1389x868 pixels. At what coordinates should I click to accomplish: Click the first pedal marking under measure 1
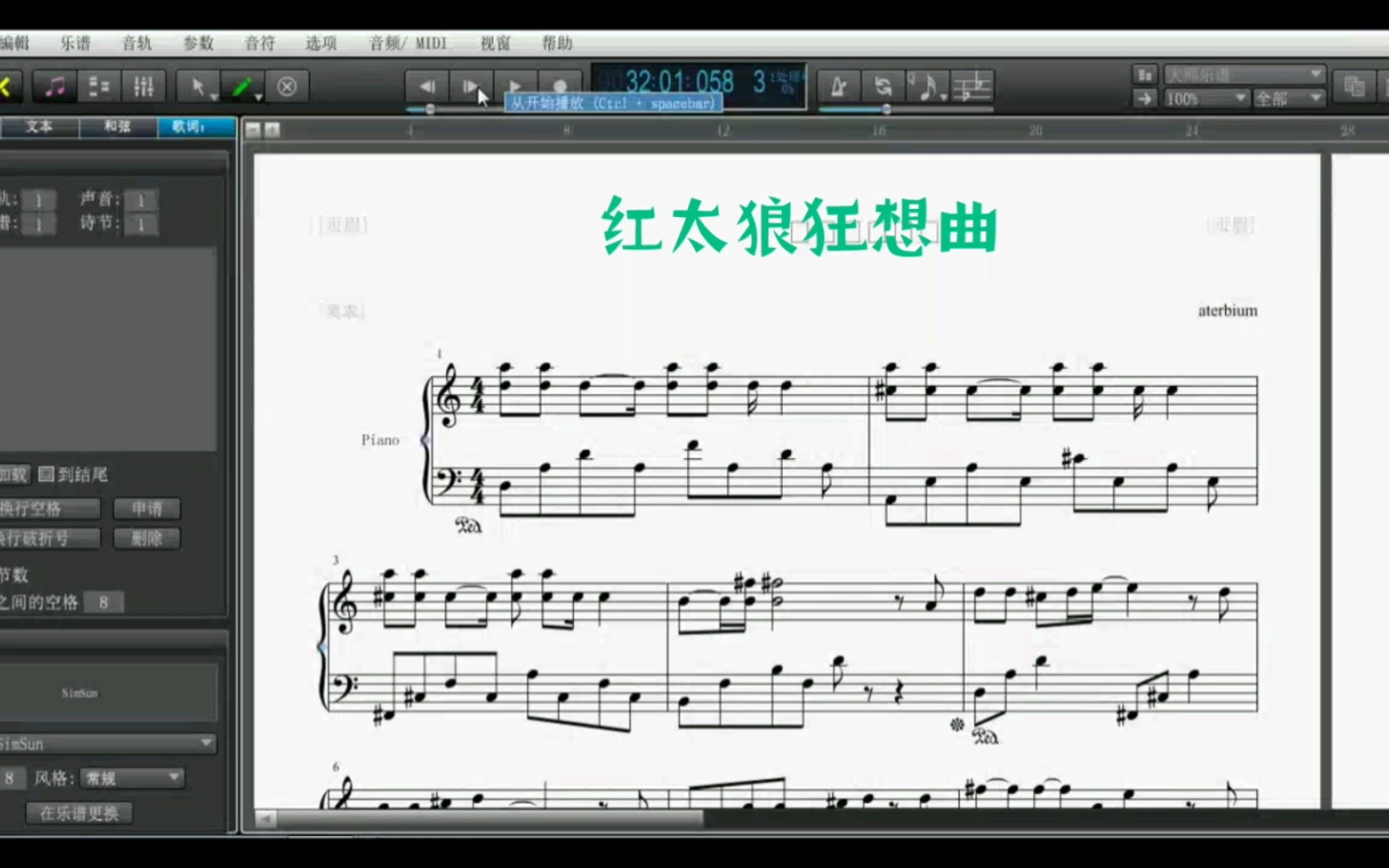[x=469, y=526]
